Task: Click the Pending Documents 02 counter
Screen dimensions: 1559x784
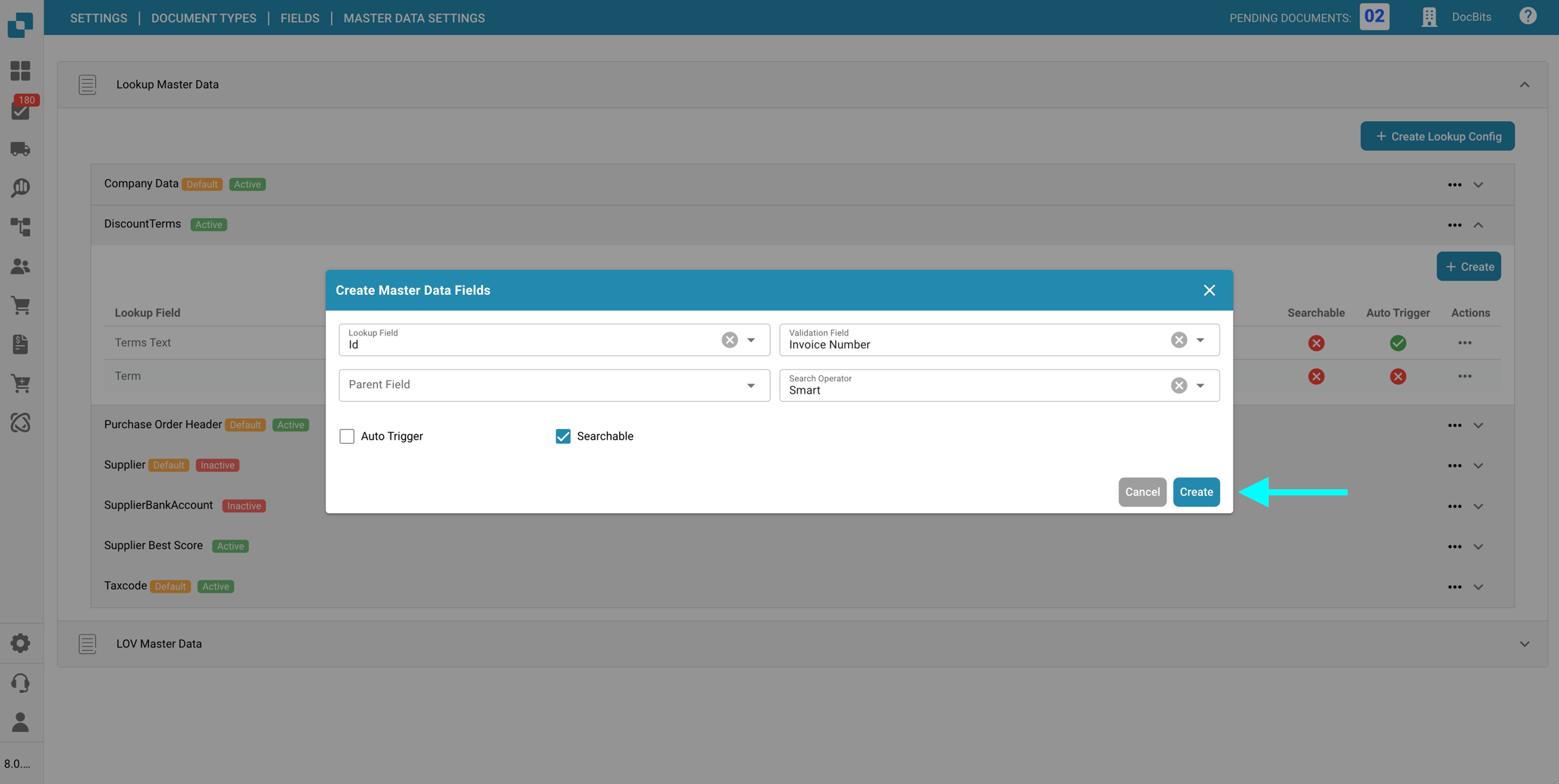Action: (1374, 17)
